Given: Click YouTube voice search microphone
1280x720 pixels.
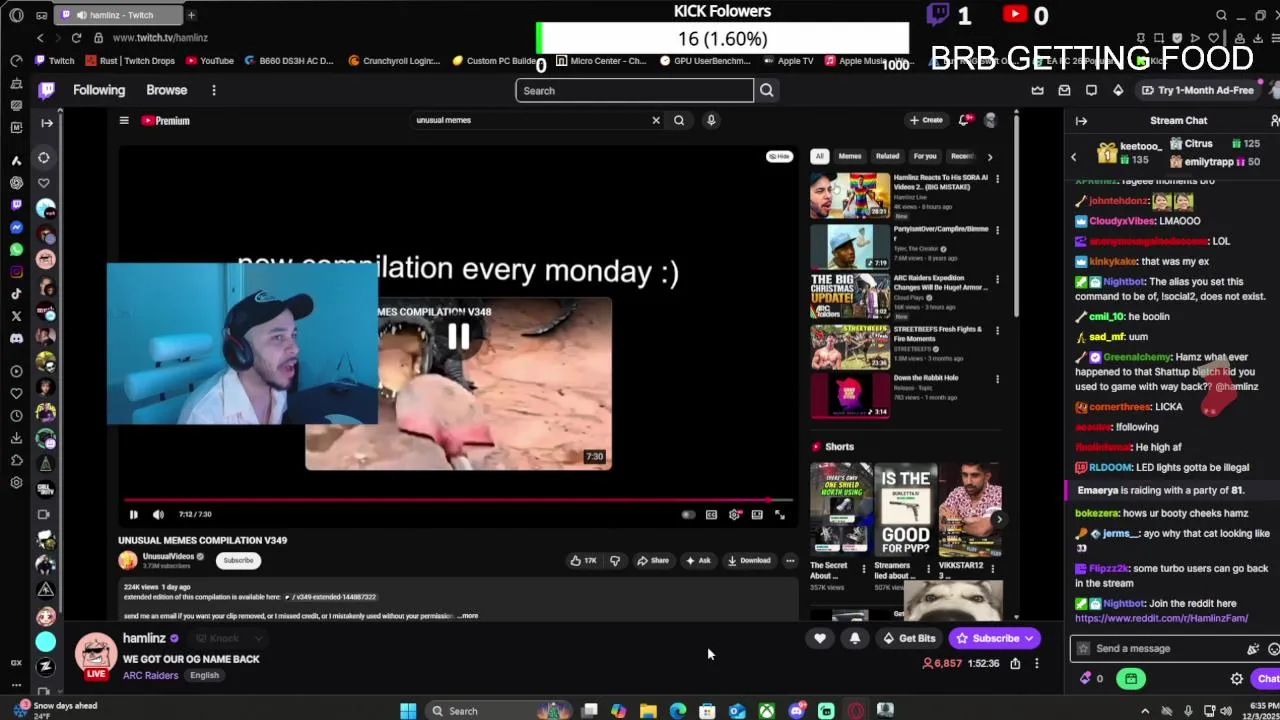Looking at the screenshot, I should (x=711, y=120).
